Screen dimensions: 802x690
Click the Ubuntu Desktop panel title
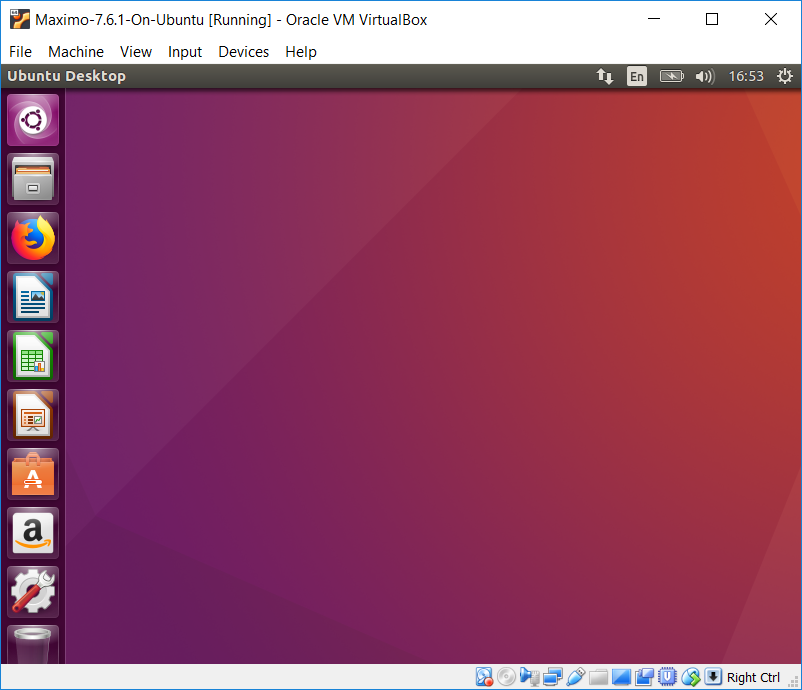(x=66, y=76)
